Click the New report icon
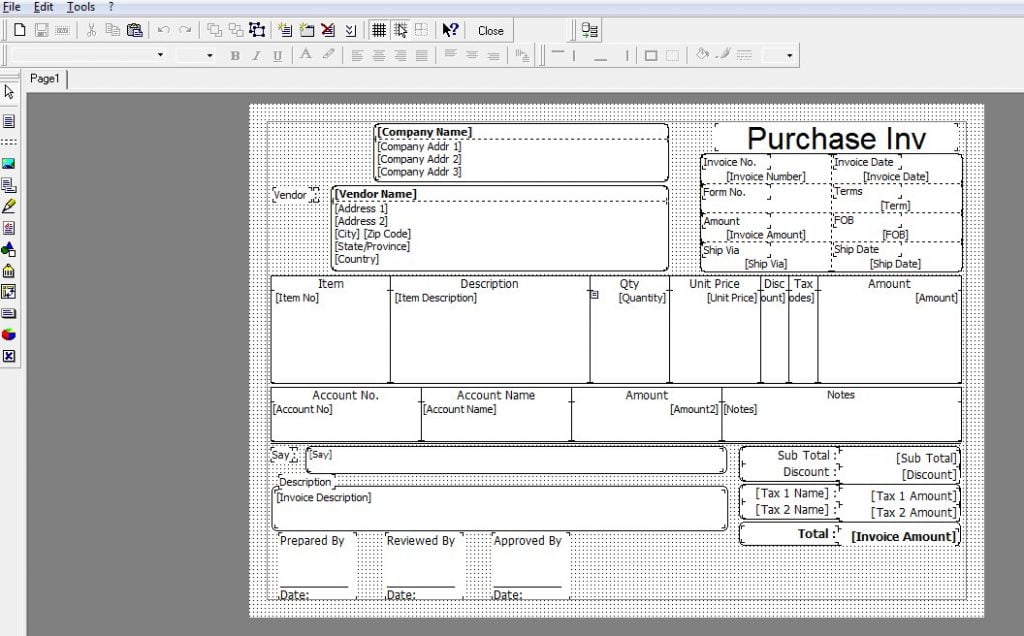1024x636 pixels. click(x=20, y=30)
